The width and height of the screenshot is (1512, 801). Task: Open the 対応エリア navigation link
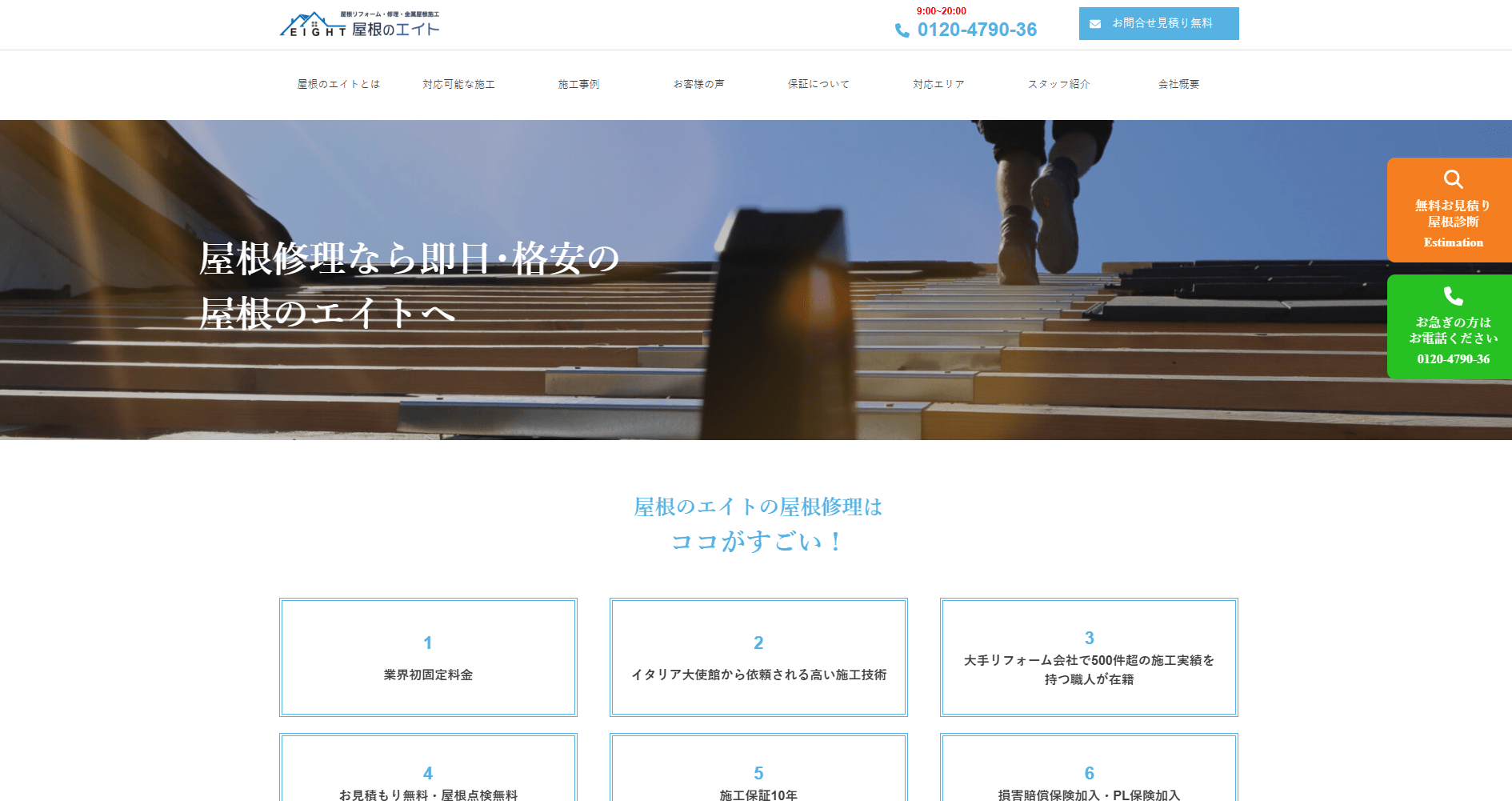(x=938, y=84)
